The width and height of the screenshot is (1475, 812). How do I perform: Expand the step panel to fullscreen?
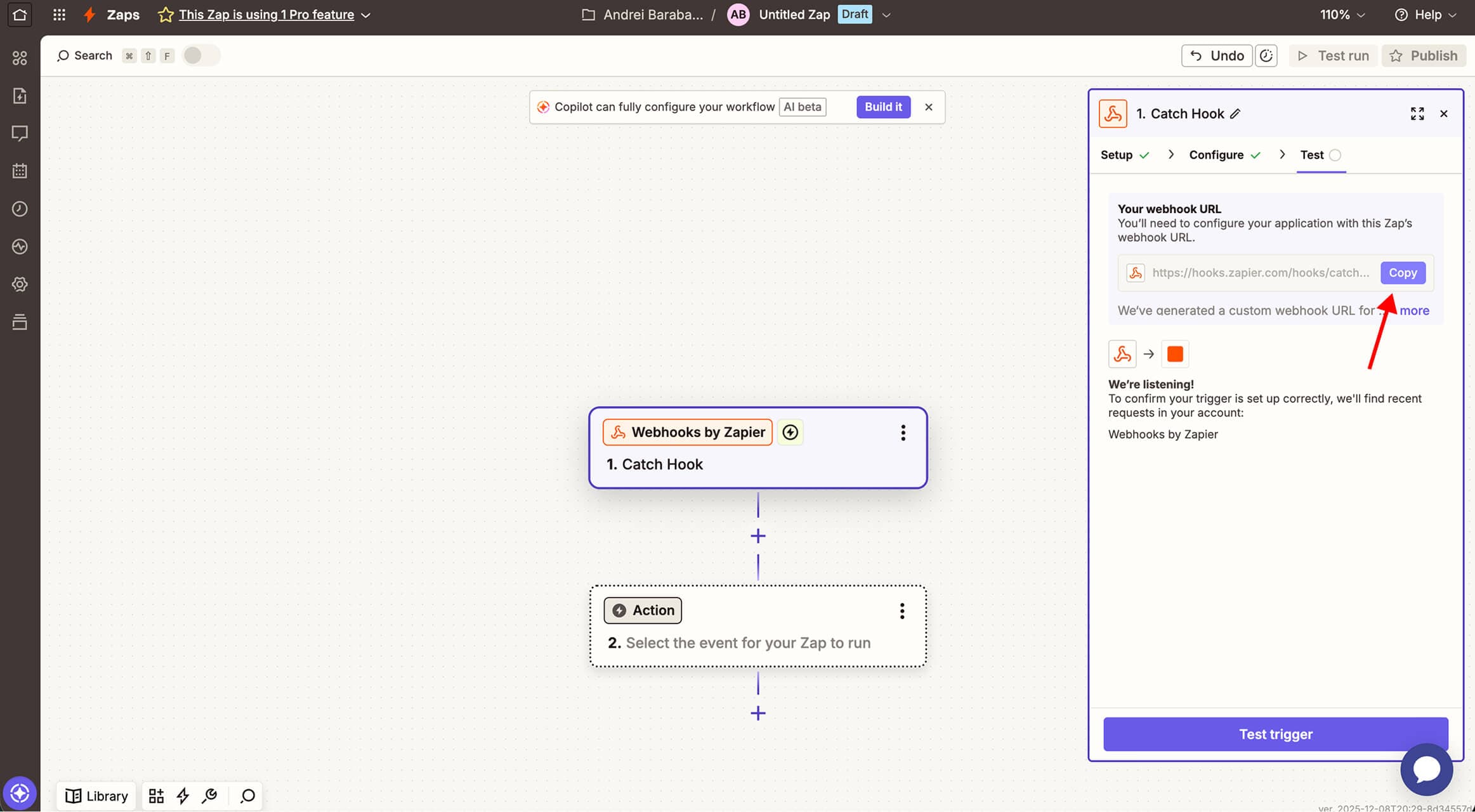[1417, 114]
